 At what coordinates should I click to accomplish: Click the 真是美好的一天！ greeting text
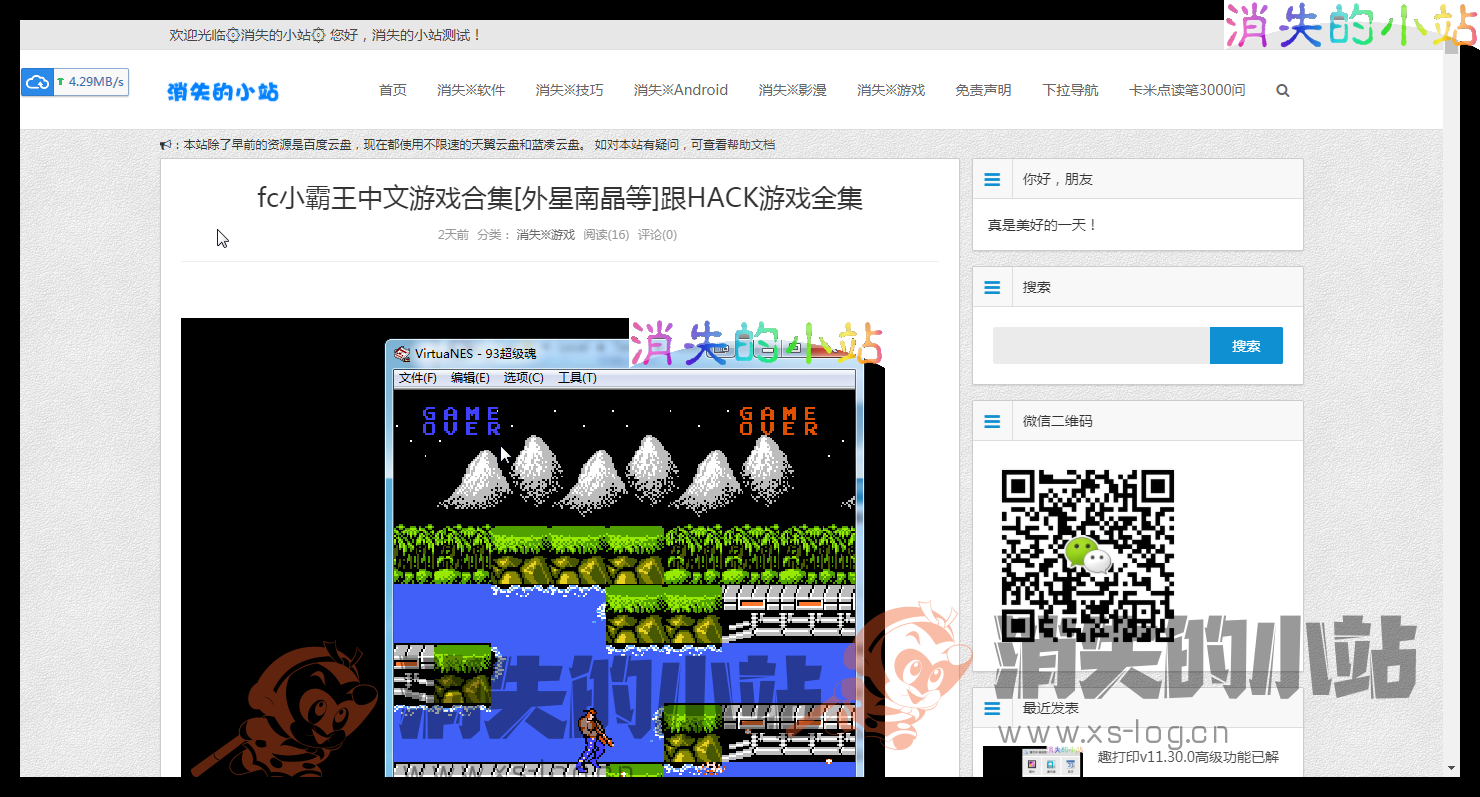coord(1043,225)
